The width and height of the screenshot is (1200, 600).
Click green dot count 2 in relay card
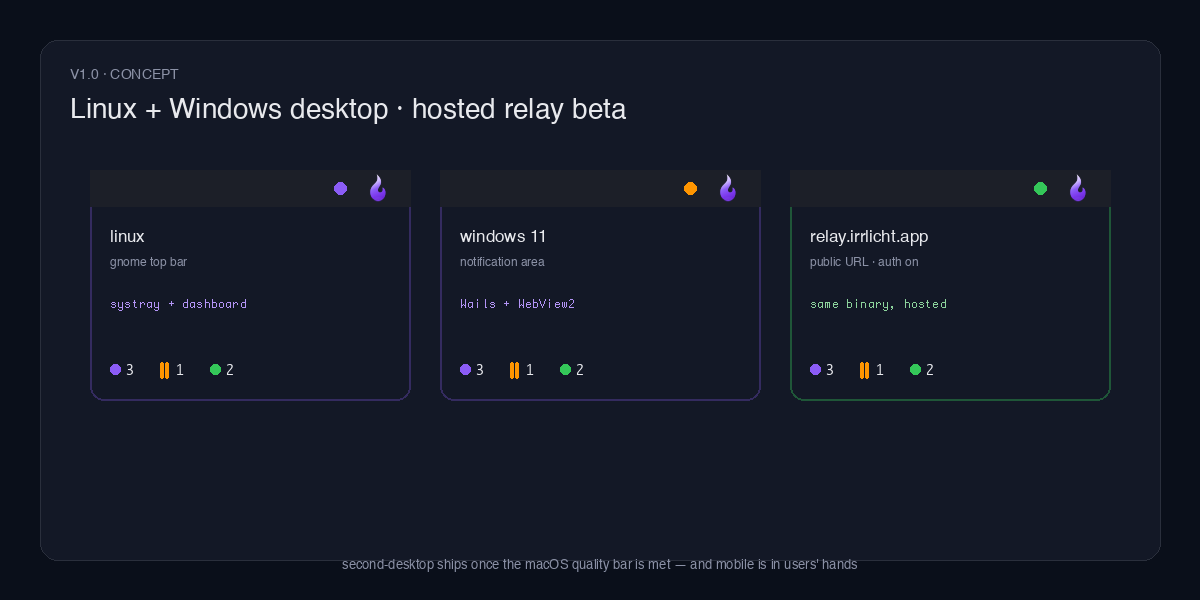pyautogui.click(x=922, y=370)
